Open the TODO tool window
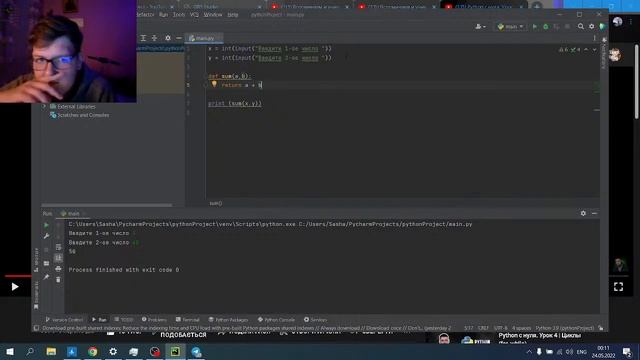This screenshot has width=640, height=360. [x=124, y=320]
